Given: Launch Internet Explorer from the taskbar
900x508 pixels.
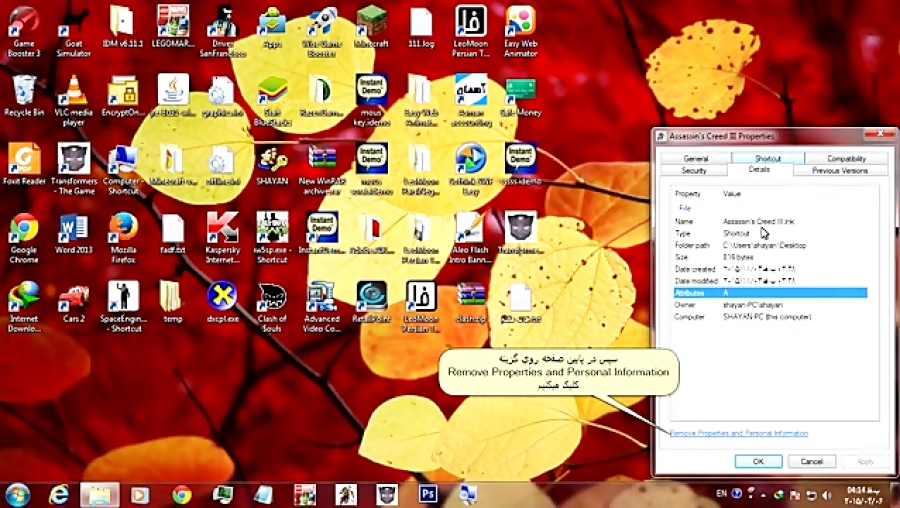Looking at the screenshot, I should (59, 495).
